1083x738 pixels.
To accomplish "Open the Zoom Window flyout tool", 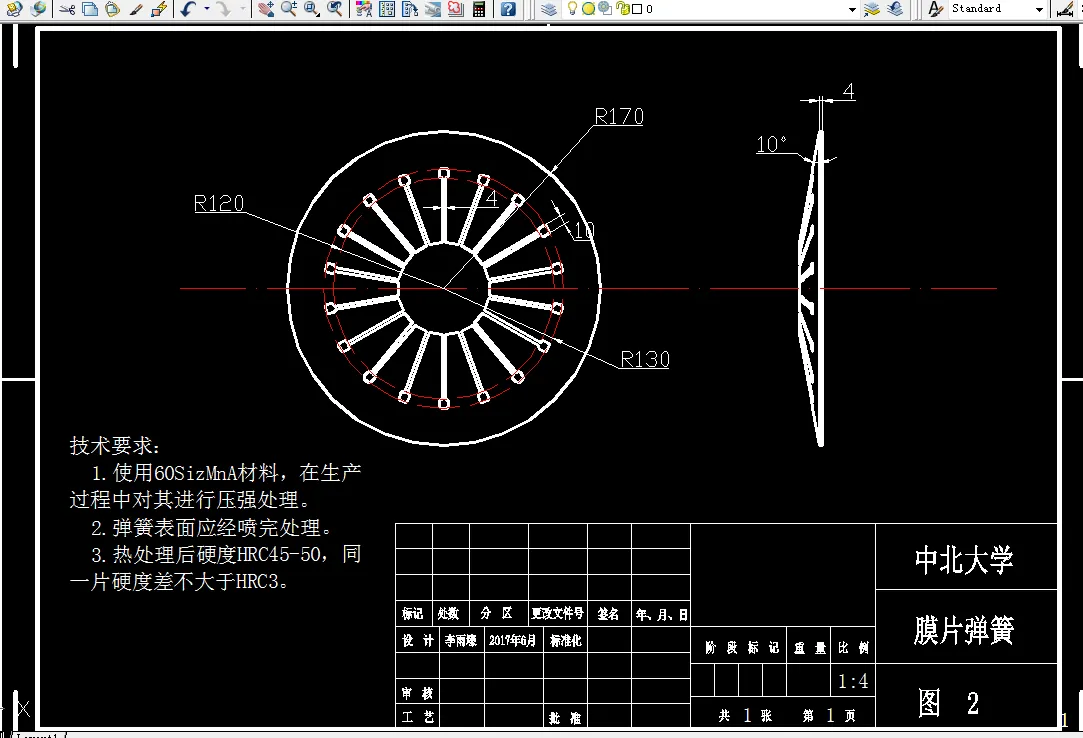I will tap(312, 9).
